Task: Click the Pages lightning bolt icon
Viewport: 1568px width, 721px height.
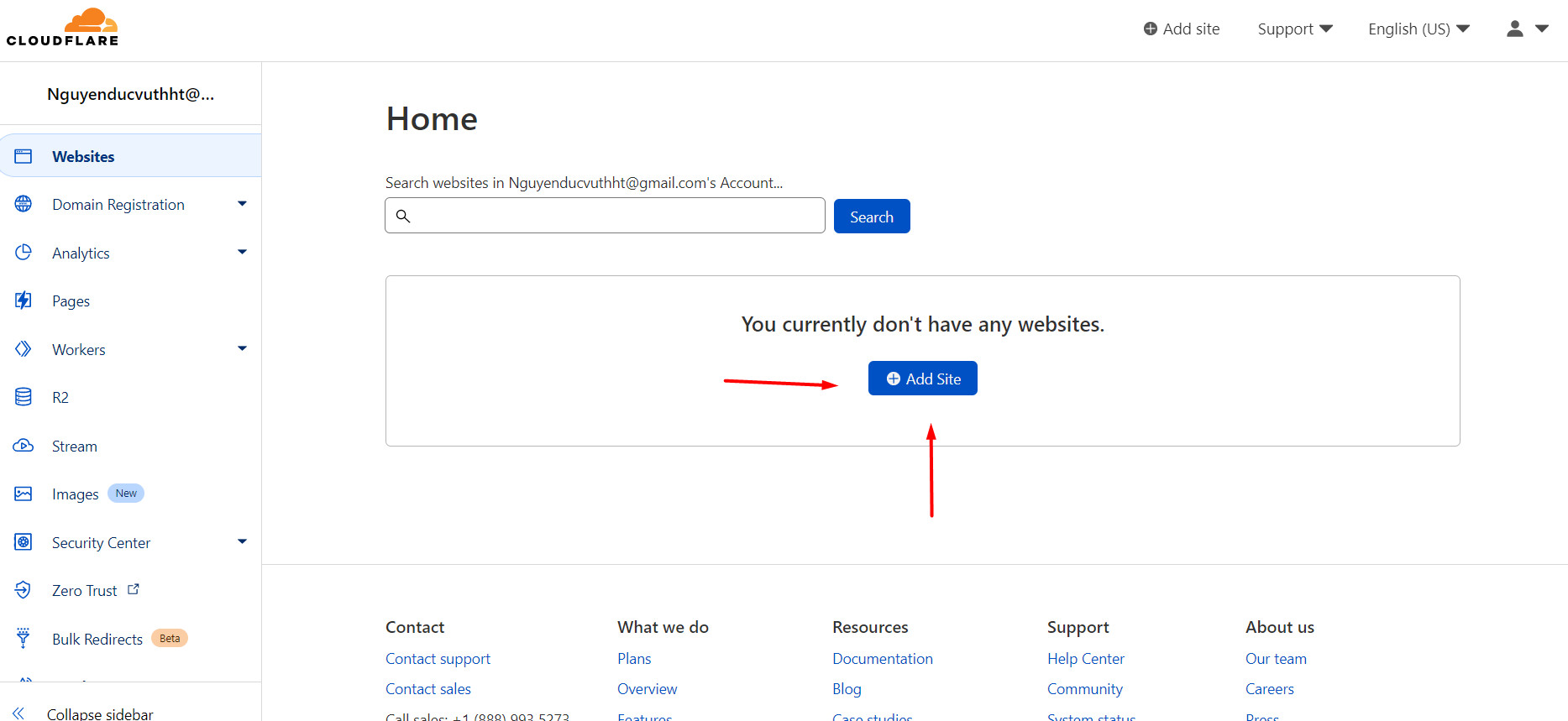Action: click(x=24, y=300)
